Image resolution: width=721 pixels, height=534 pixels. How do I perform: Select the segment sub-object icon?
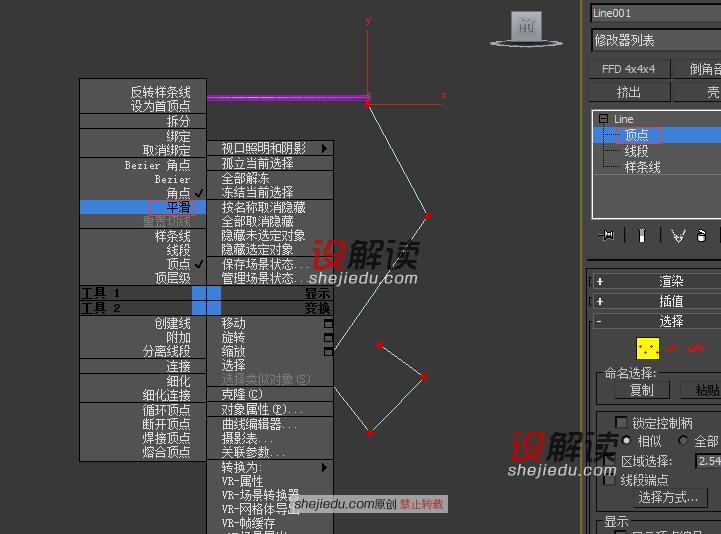click(672, 349)
